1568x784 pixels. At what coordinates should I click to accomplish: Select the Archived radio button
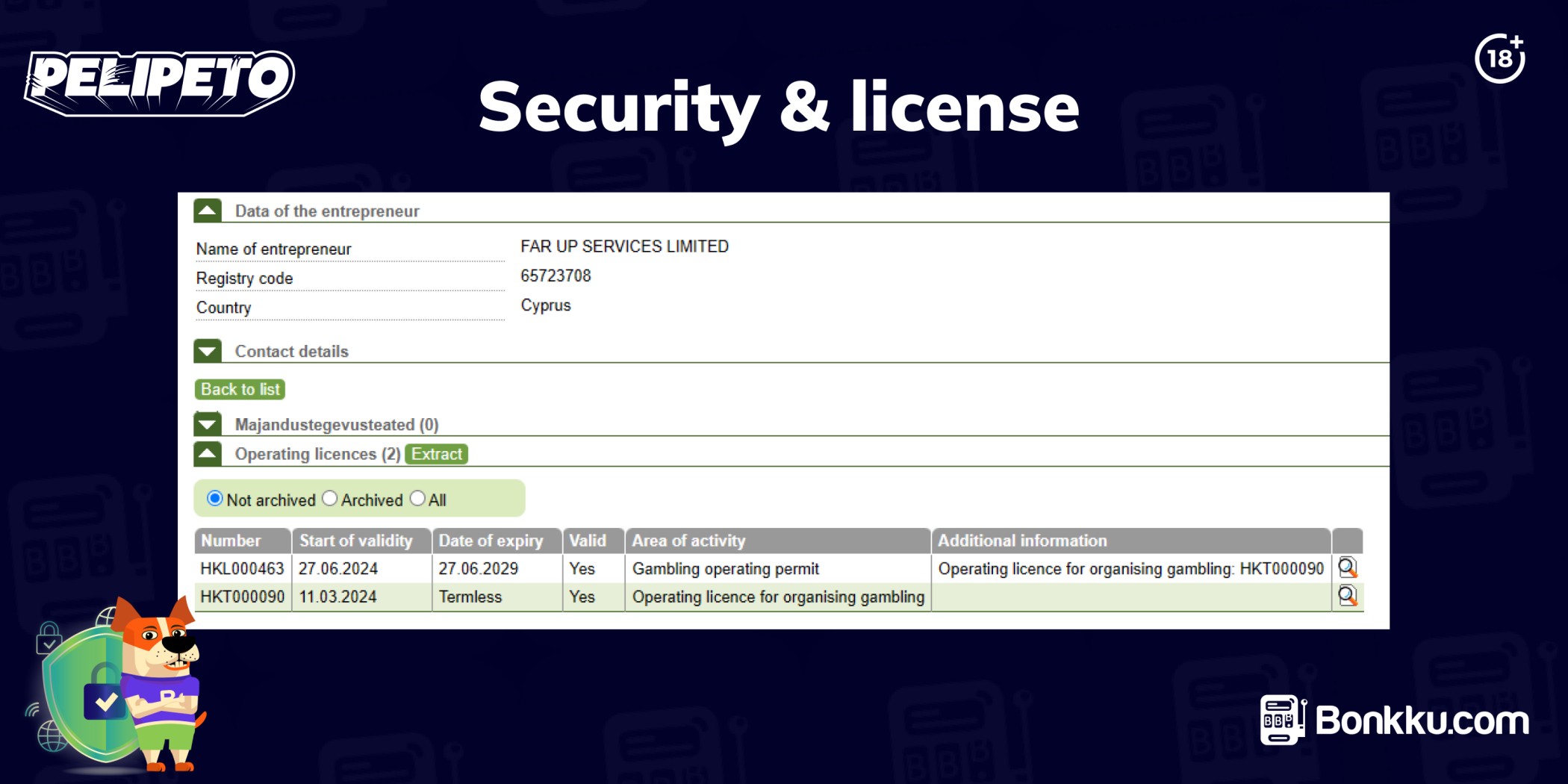(330, 499)
